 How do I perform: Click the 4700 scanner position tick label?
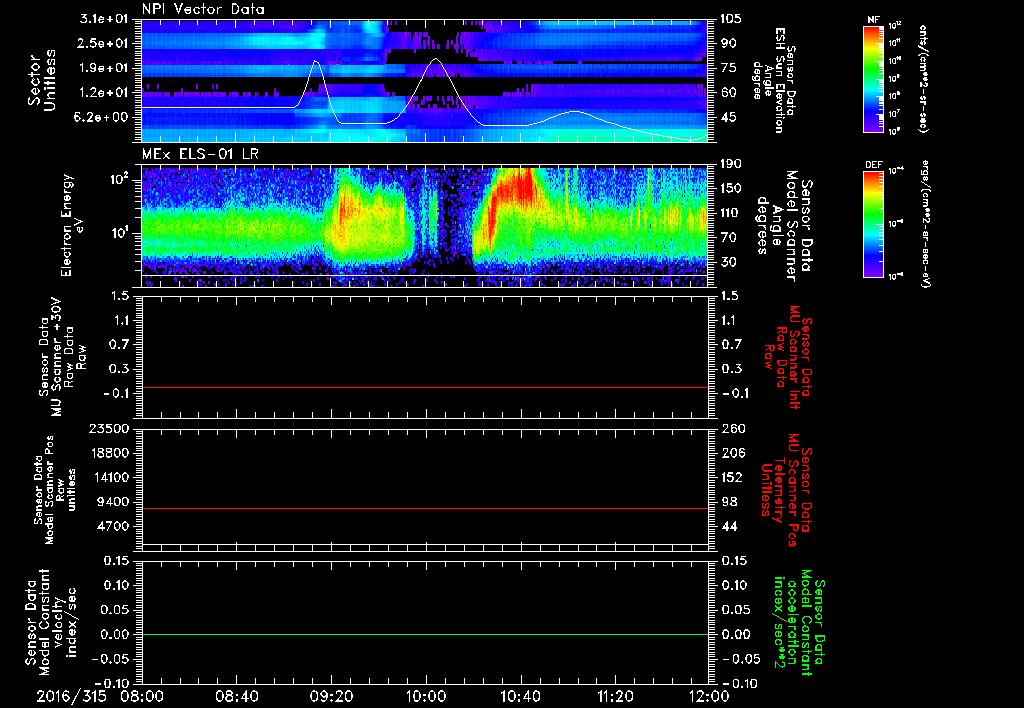click(114, 526)
